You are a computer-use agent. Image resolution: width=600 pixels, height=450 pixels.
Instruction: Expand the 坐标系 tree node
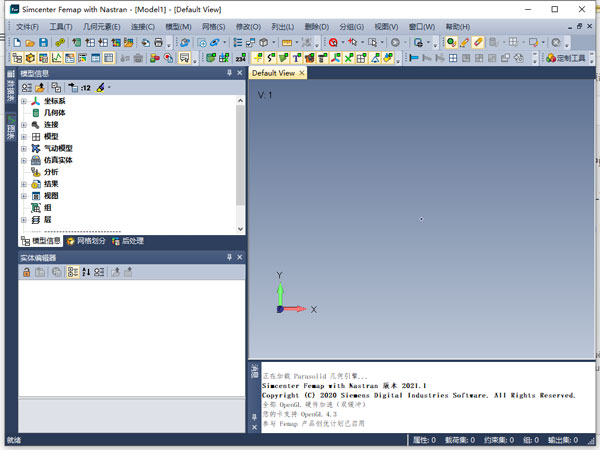tap(24, 101)
